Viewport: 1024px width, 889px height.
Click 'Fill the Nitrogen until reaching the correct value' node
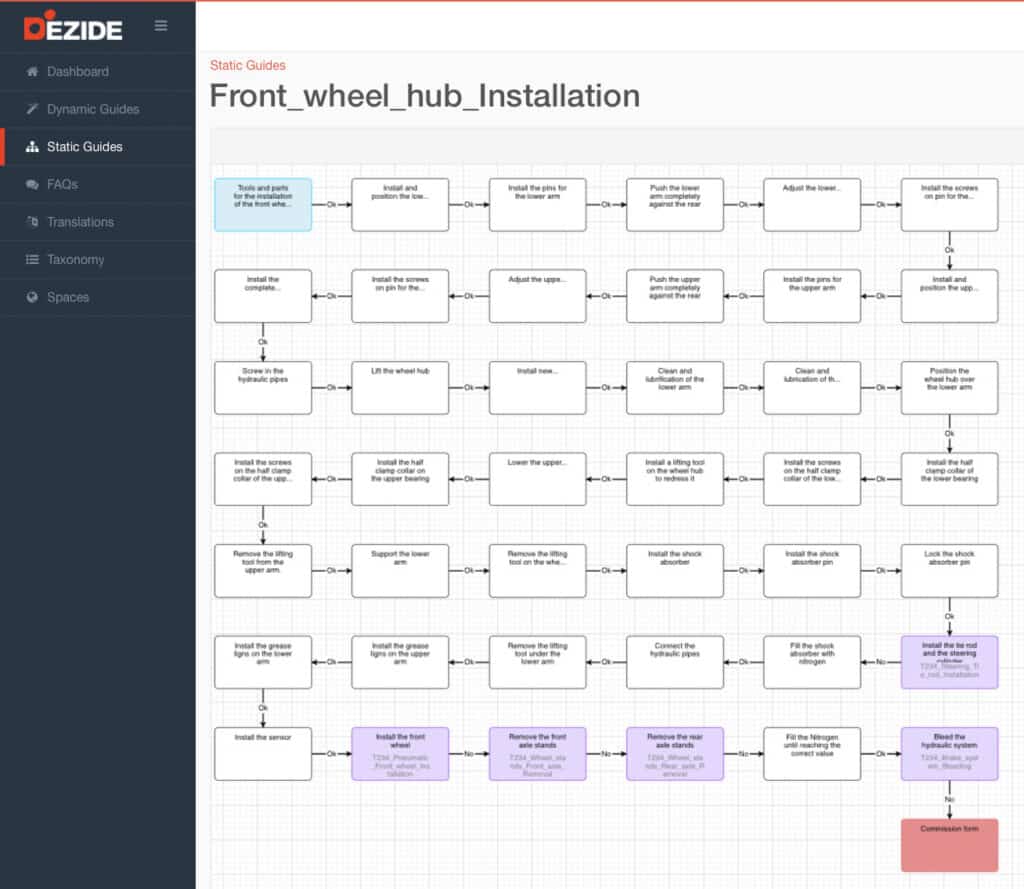(x=812, y=754)
